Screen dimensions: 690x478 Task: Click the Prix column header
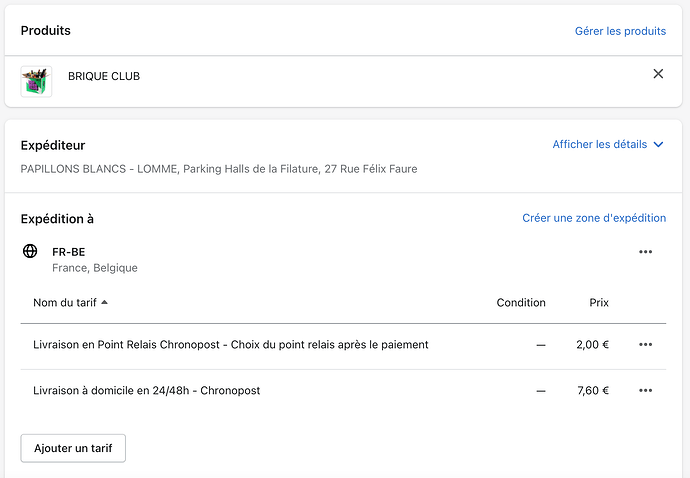click(598, 302)
